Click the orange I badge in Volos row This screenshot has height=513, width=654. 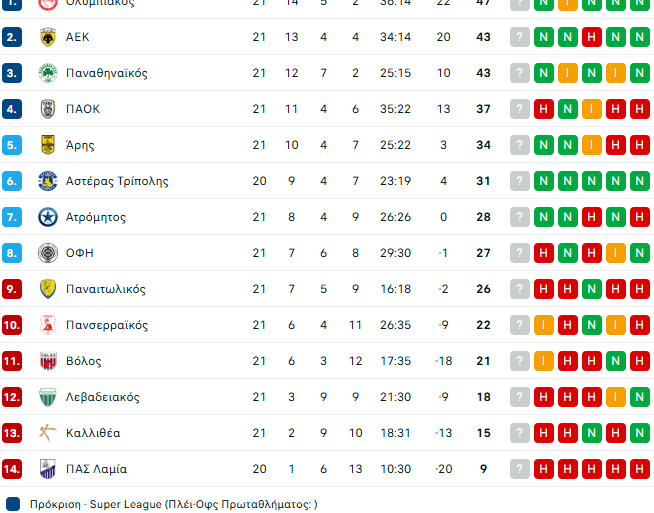coord(544,361)
